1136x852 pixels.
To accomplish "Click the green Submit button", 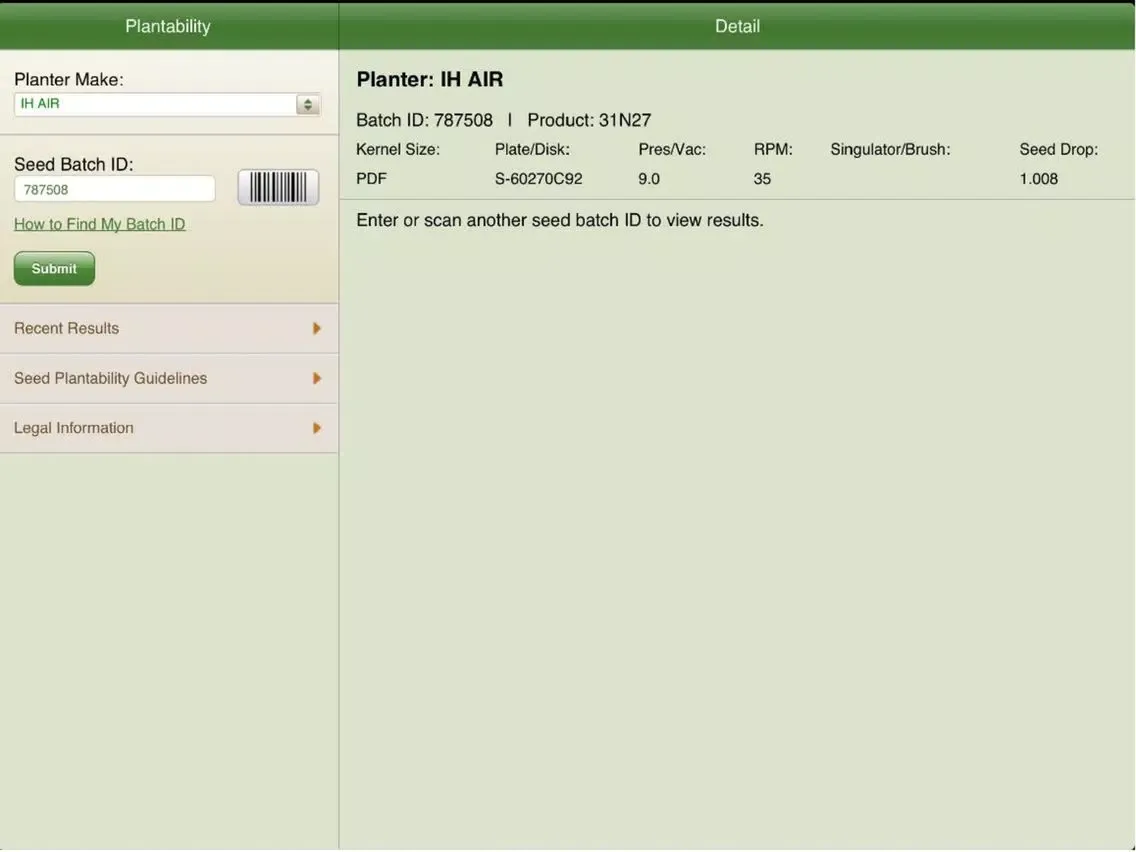I will point(54,269).
